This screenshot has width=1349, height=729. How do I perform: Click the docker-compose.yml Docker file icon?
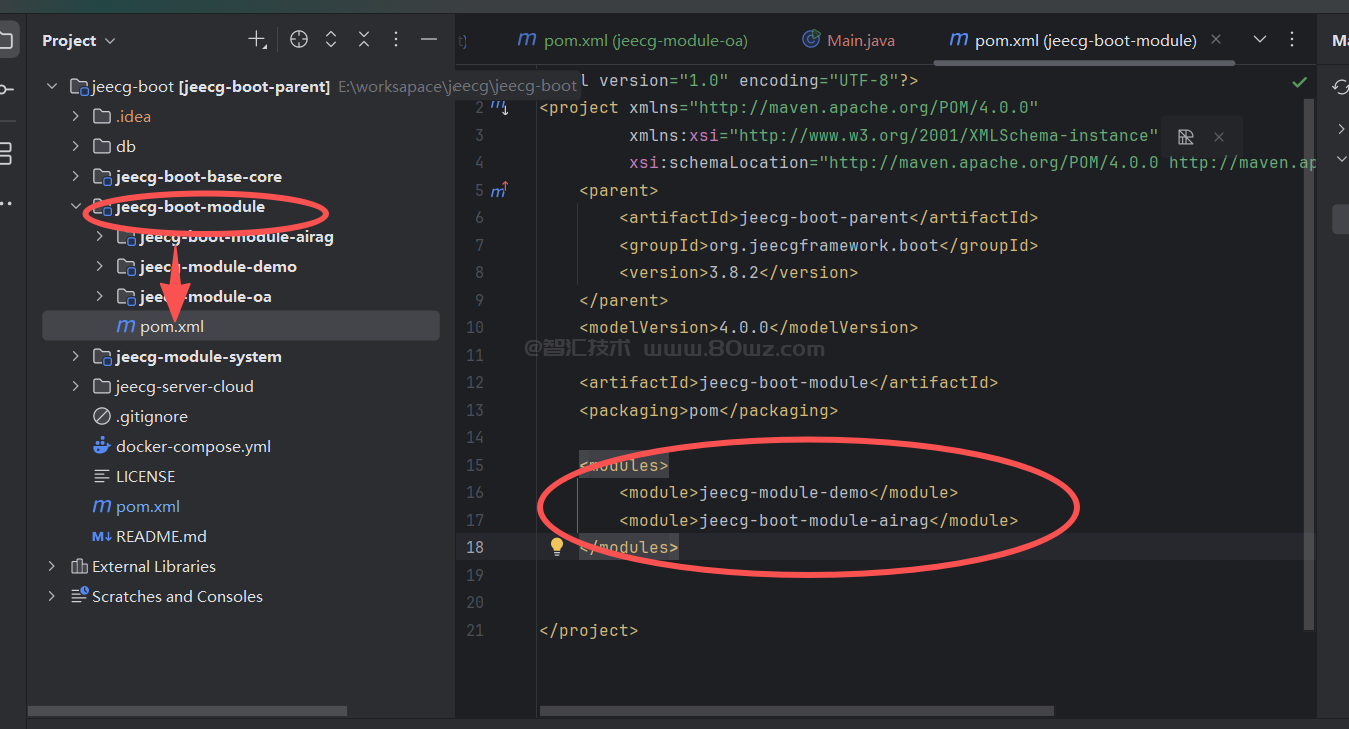102,446
